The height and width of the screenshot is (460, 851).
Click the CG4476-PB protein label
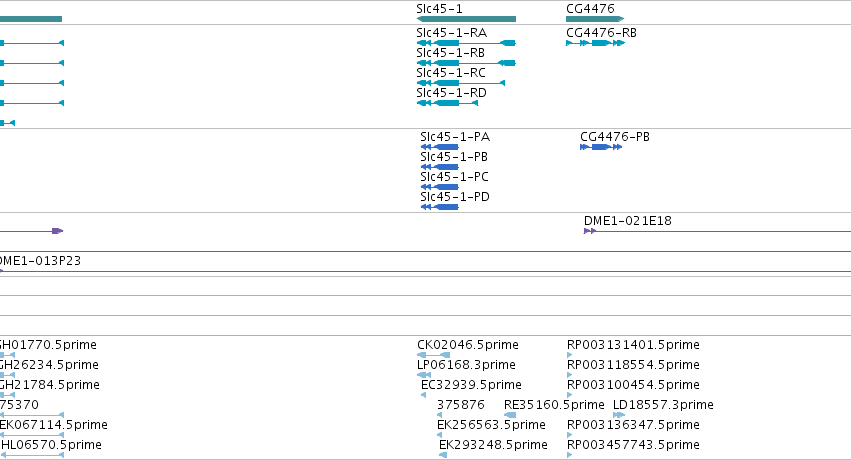tap(615, 137)
